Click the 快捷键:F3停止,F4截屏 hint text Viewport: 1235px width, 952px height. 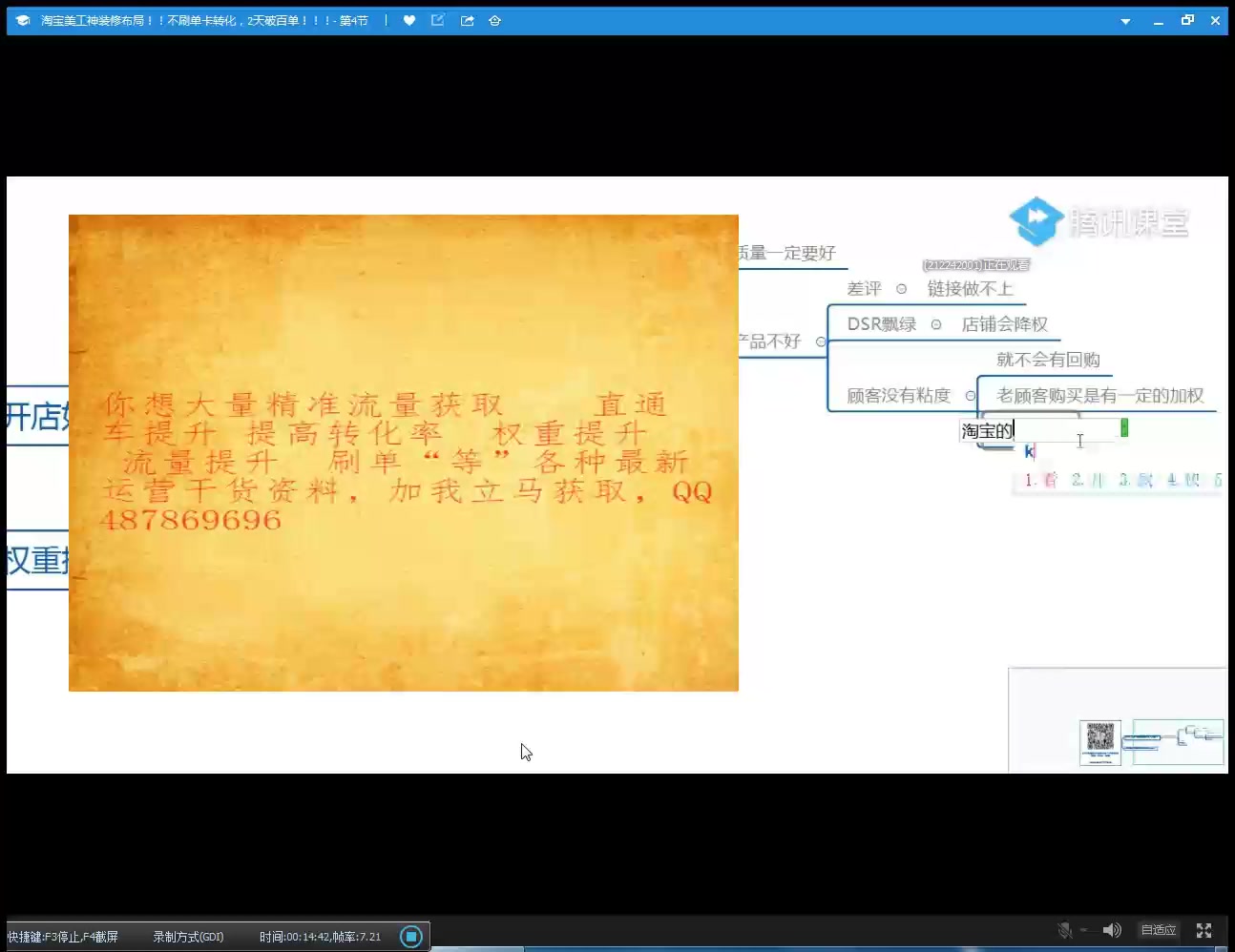pos(63,937)
